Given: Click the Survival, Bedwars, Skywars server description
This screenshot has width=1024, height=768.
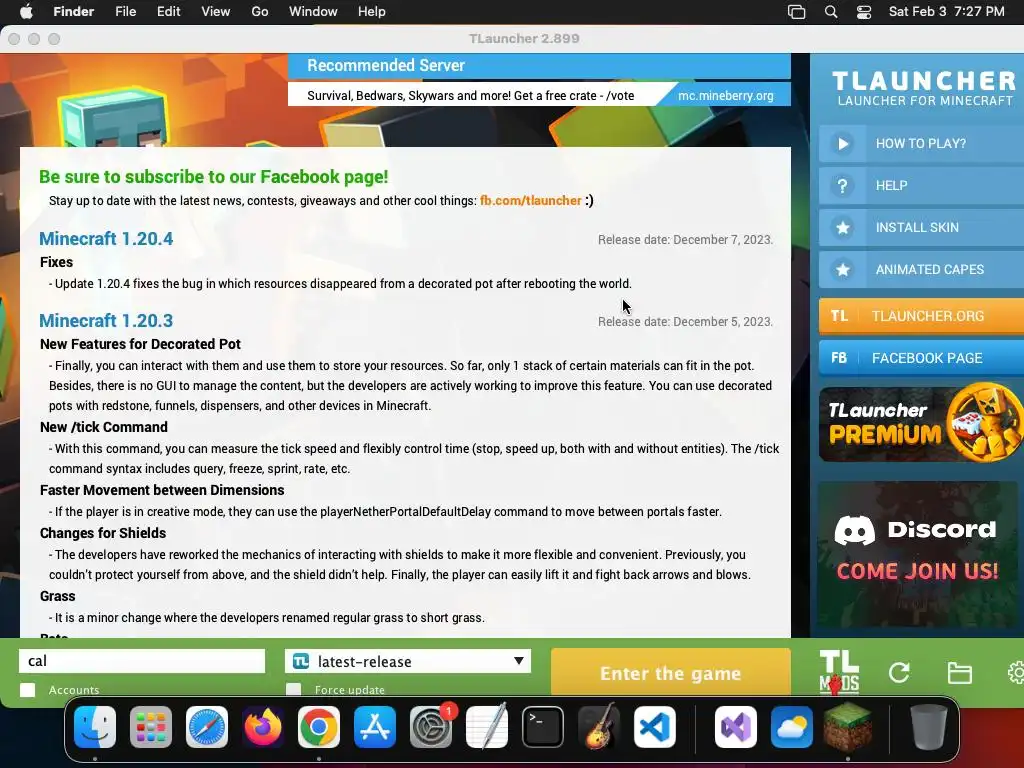Looking at the screenshot, I should coord(471,95).
